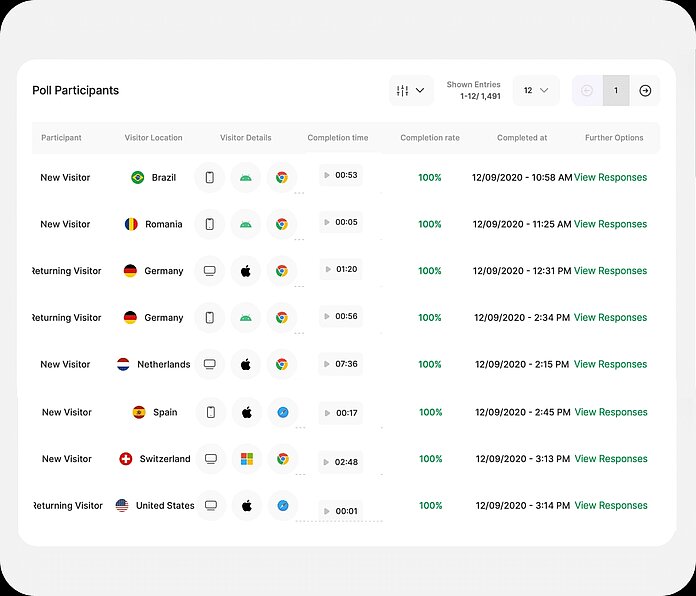Play the 07:36 completion time recording
Image resolution: width=696 pixels, height=596 pixels.
tap(327, 364)
